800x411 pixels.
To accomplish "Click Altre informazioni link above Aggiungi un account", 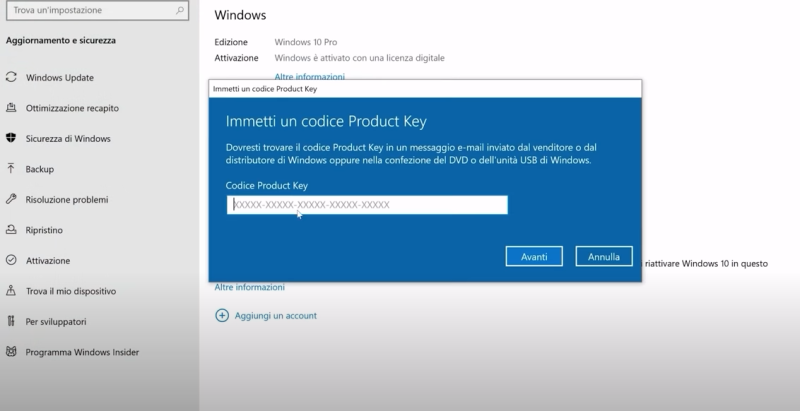I will (249, 287).
